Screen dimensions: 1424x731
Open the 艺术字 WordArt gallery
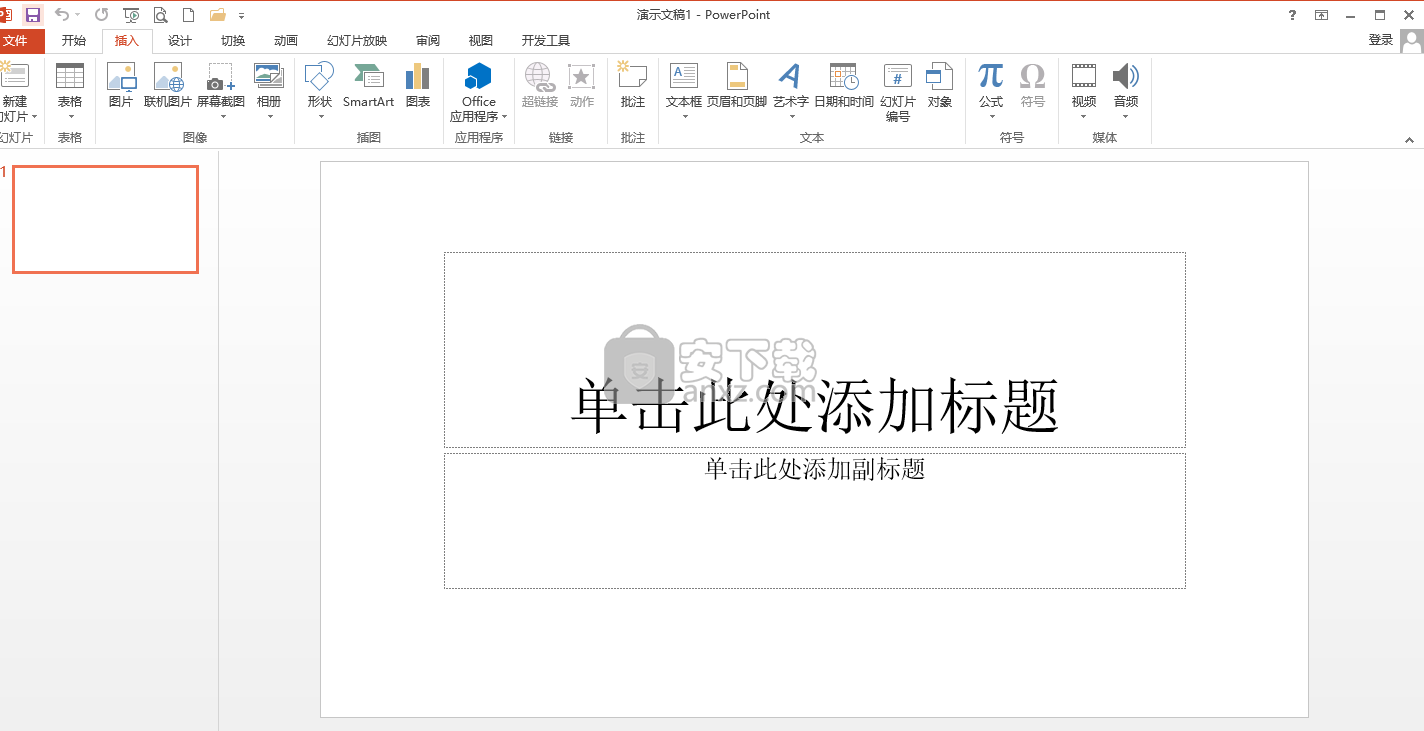791,90
